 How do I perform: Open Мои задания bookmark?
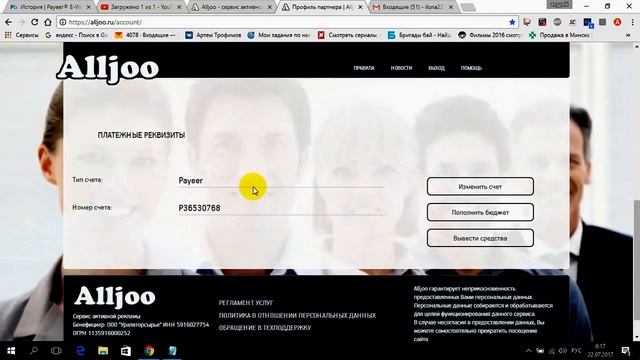[279, 36]
